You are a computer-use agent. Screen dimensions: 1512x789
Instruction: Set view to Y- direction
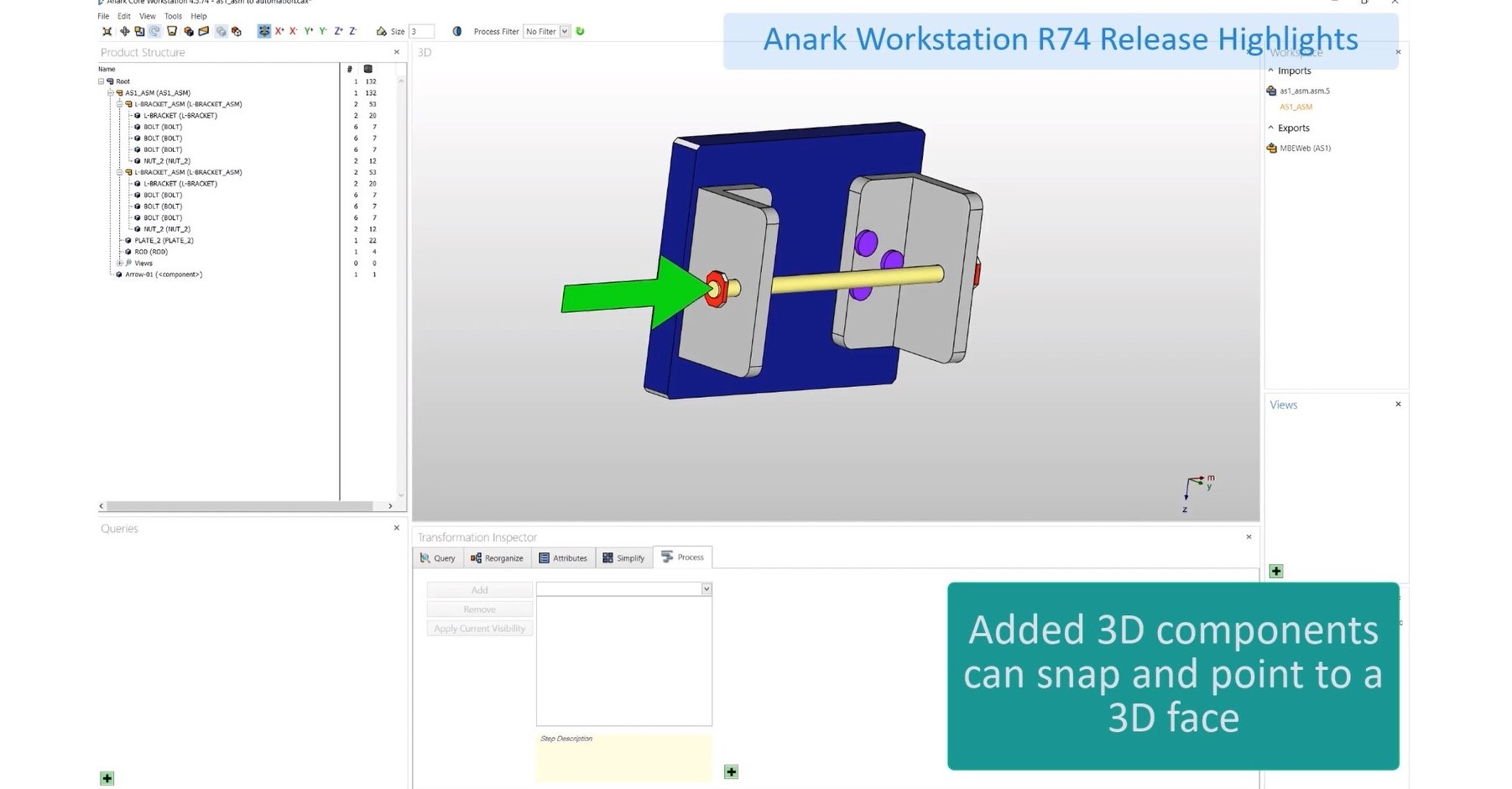pyautogui.click(x=323, y=31)
